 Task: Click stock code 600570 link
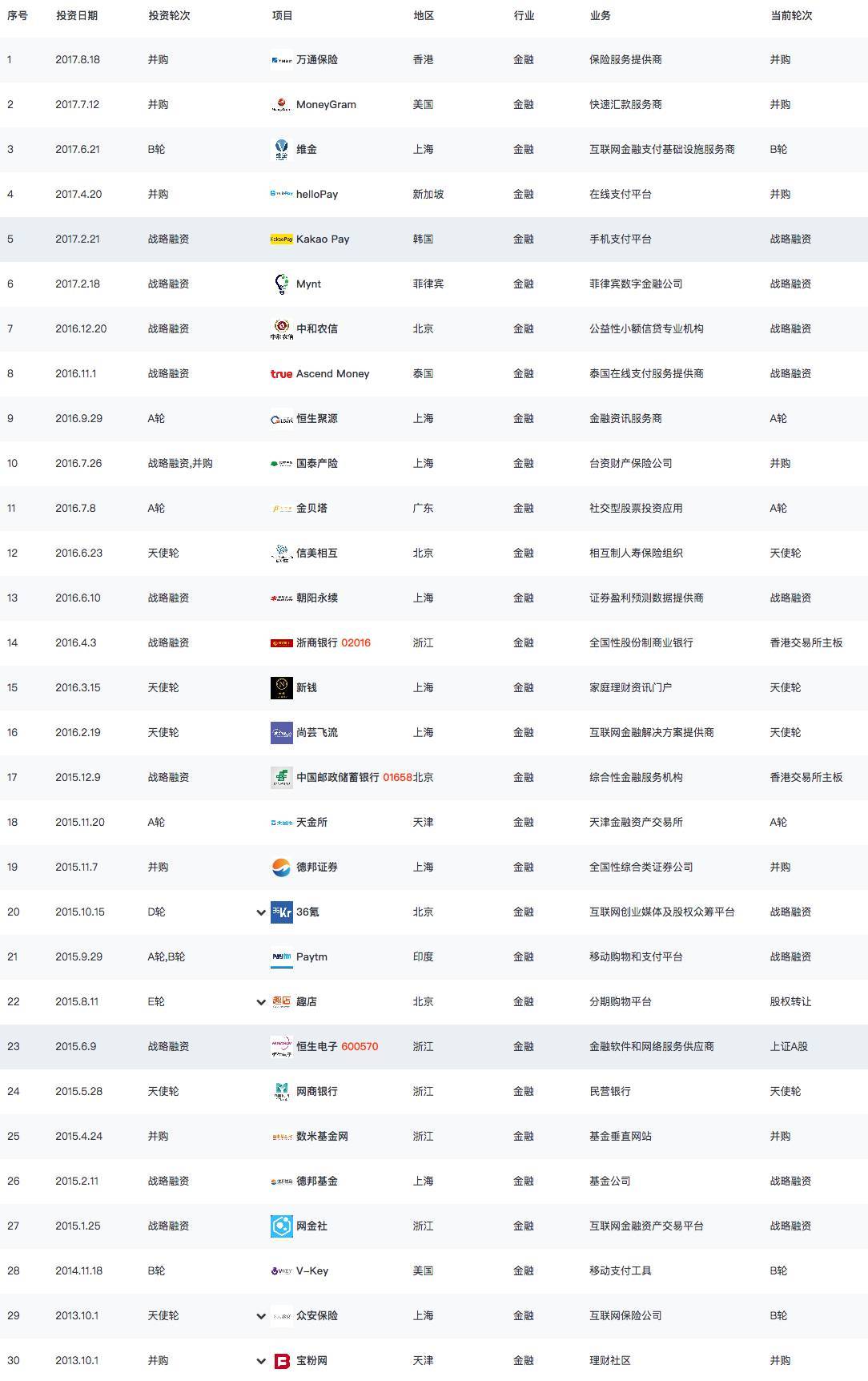360,1047
